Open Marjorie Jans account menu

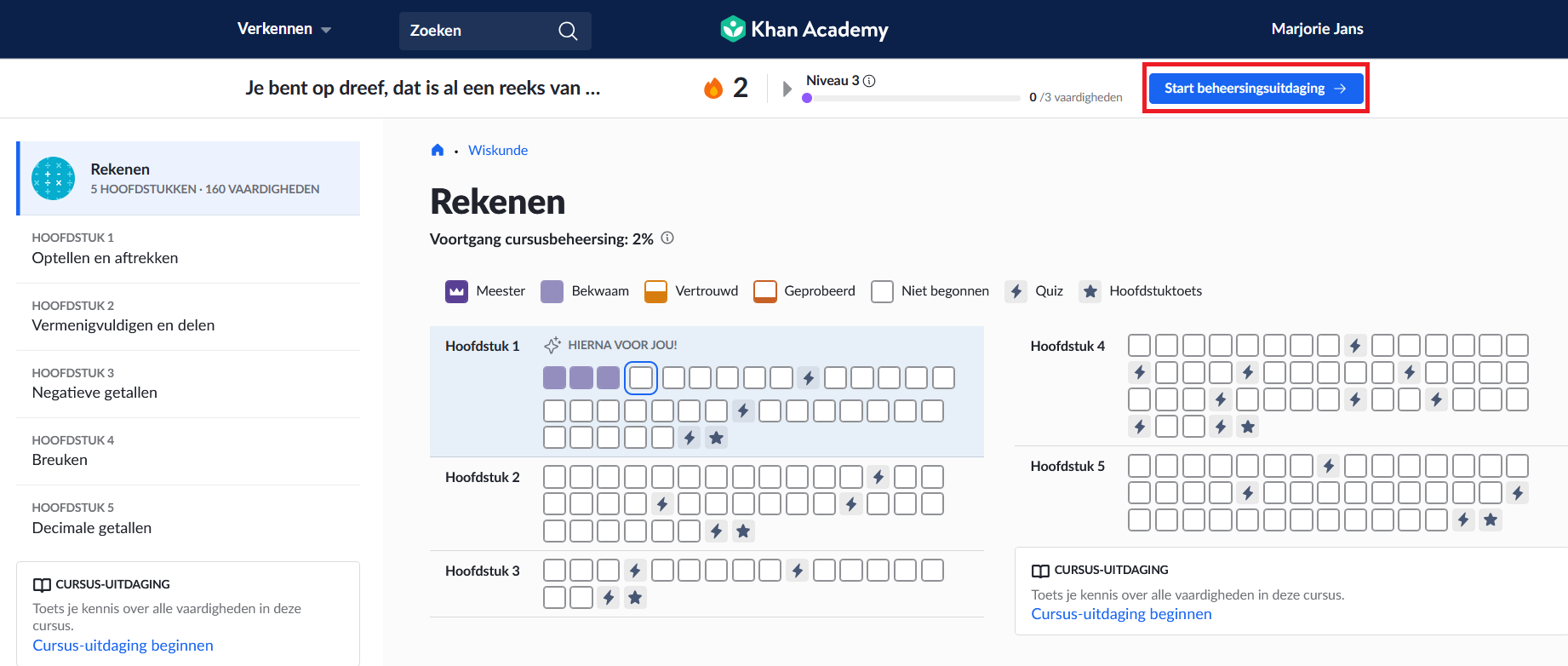click(x=1317, y=29)
